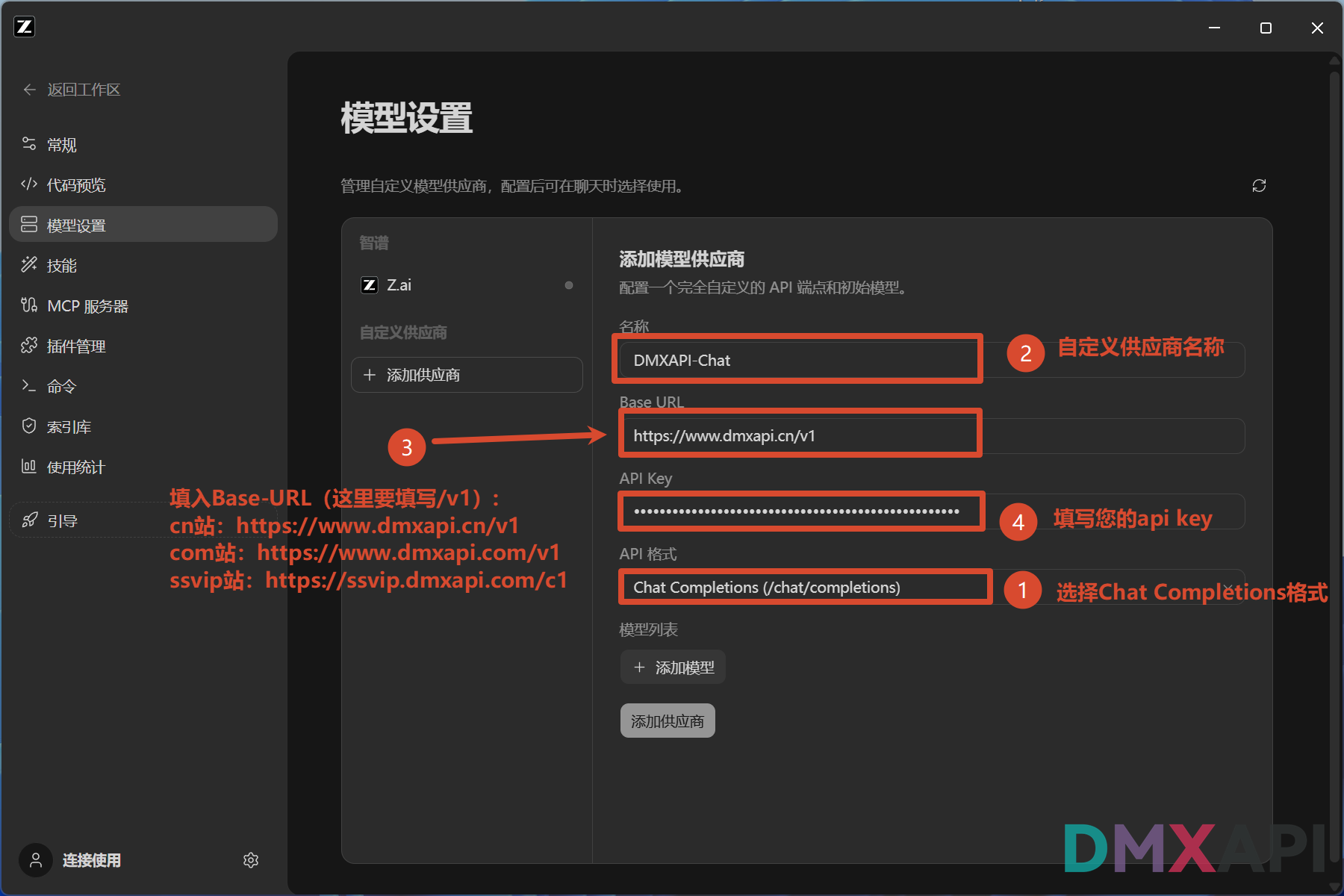The width and height of the screenshot is (1344, 896).
Task: Click the shield icon for 索引库
Action: 29,426
